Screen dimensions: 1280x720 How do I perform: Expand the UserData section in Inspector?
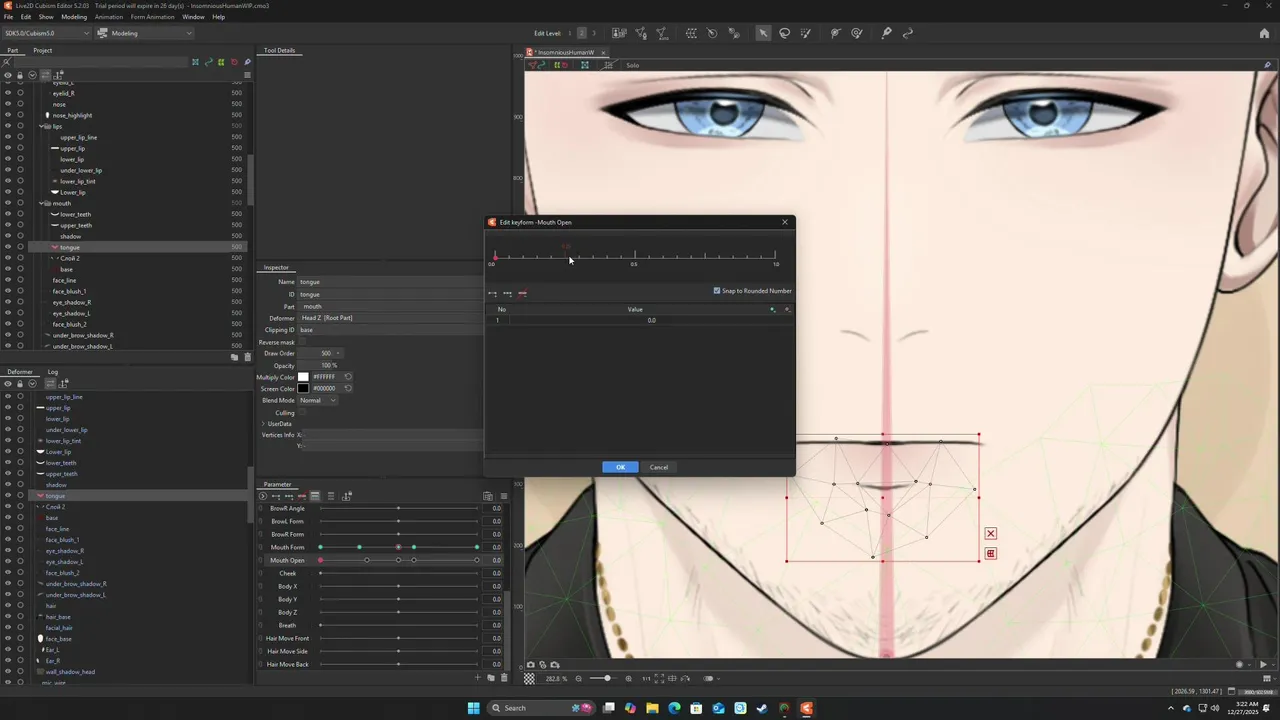264,424
